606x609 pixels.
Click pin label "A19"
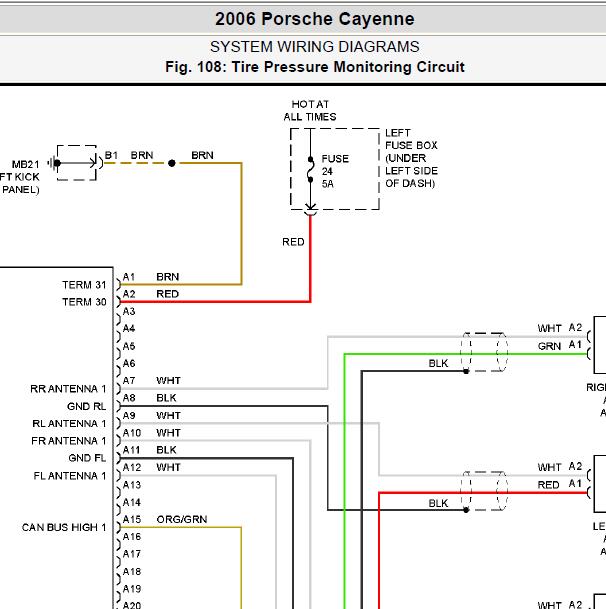coord(132,589)
